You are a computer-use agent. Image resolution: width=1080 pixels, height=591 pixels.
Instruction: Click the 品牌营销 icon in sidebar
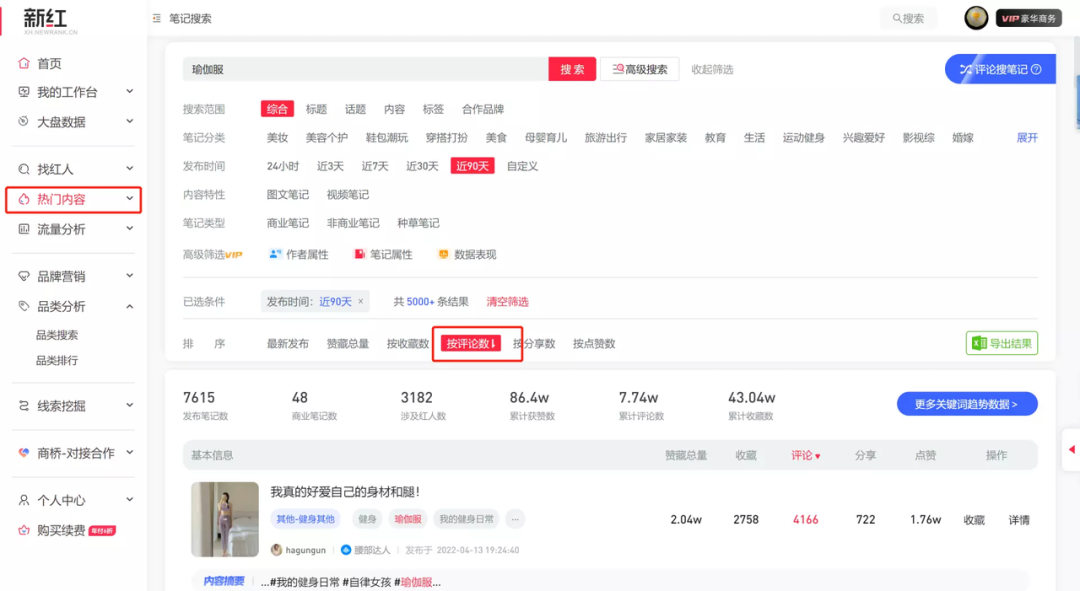24,276
